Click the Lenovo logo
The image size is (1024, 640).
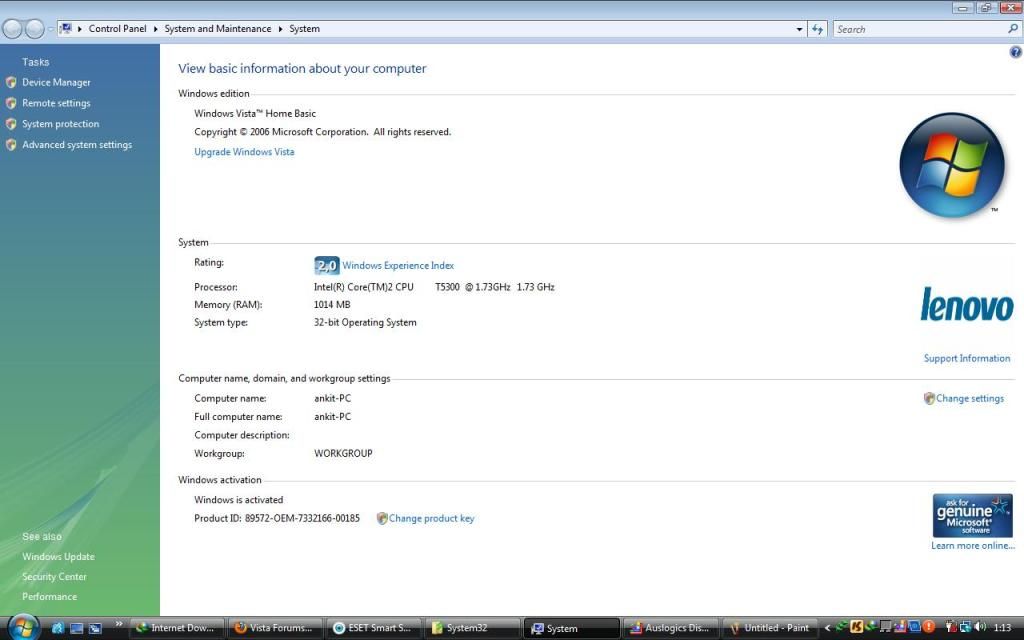967,305
